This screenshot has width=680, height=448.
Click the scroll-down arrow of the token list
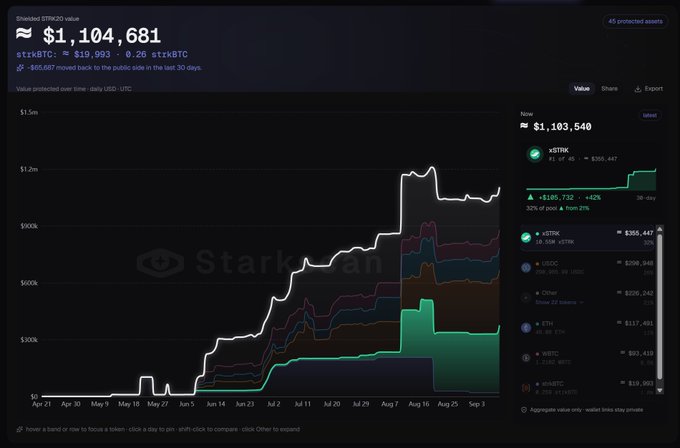(660, 390)
